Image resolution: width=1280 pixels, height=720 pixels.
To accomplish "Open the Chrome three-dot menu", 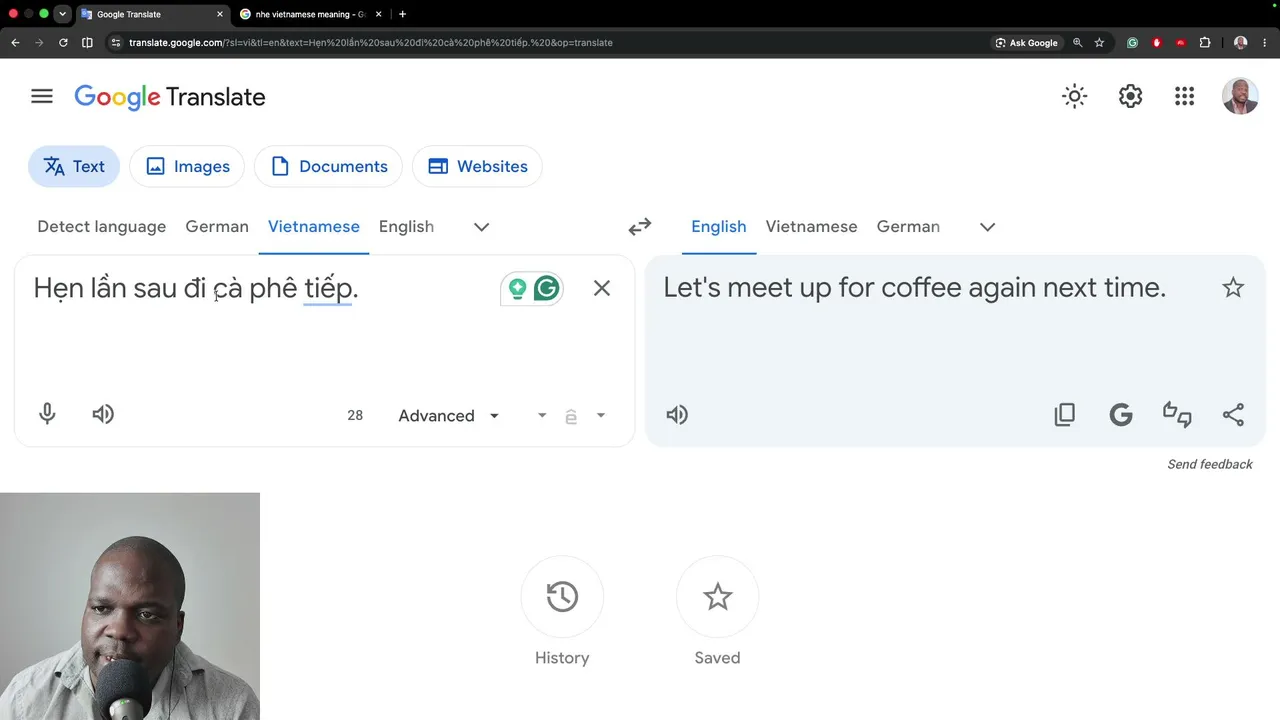I will pos(1265,43).
